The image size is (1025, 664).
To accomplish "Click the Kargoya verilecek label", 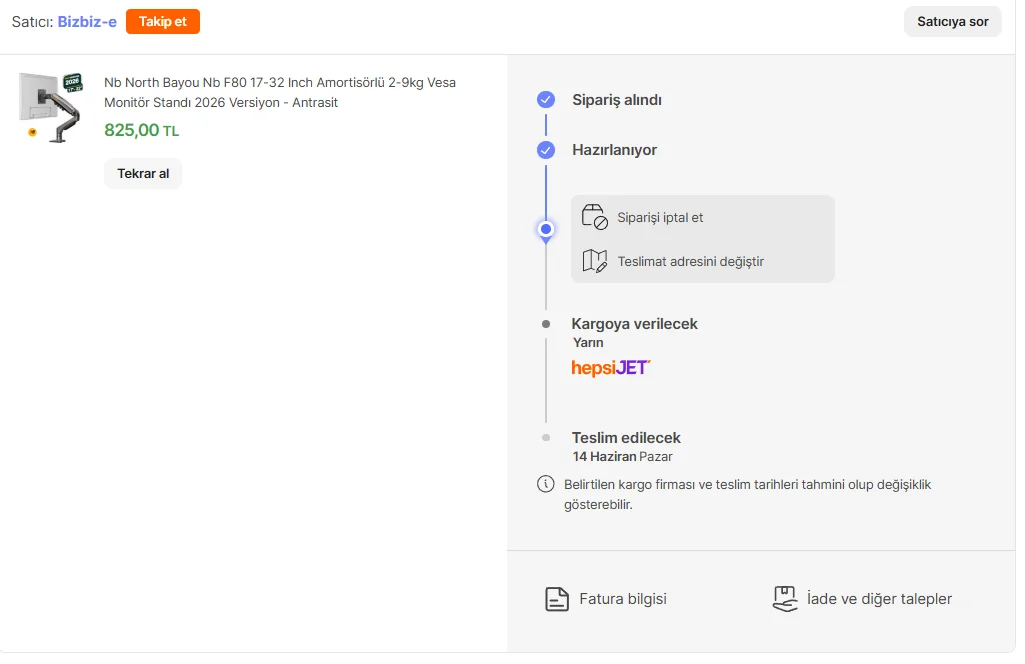I will coord(635,324).
